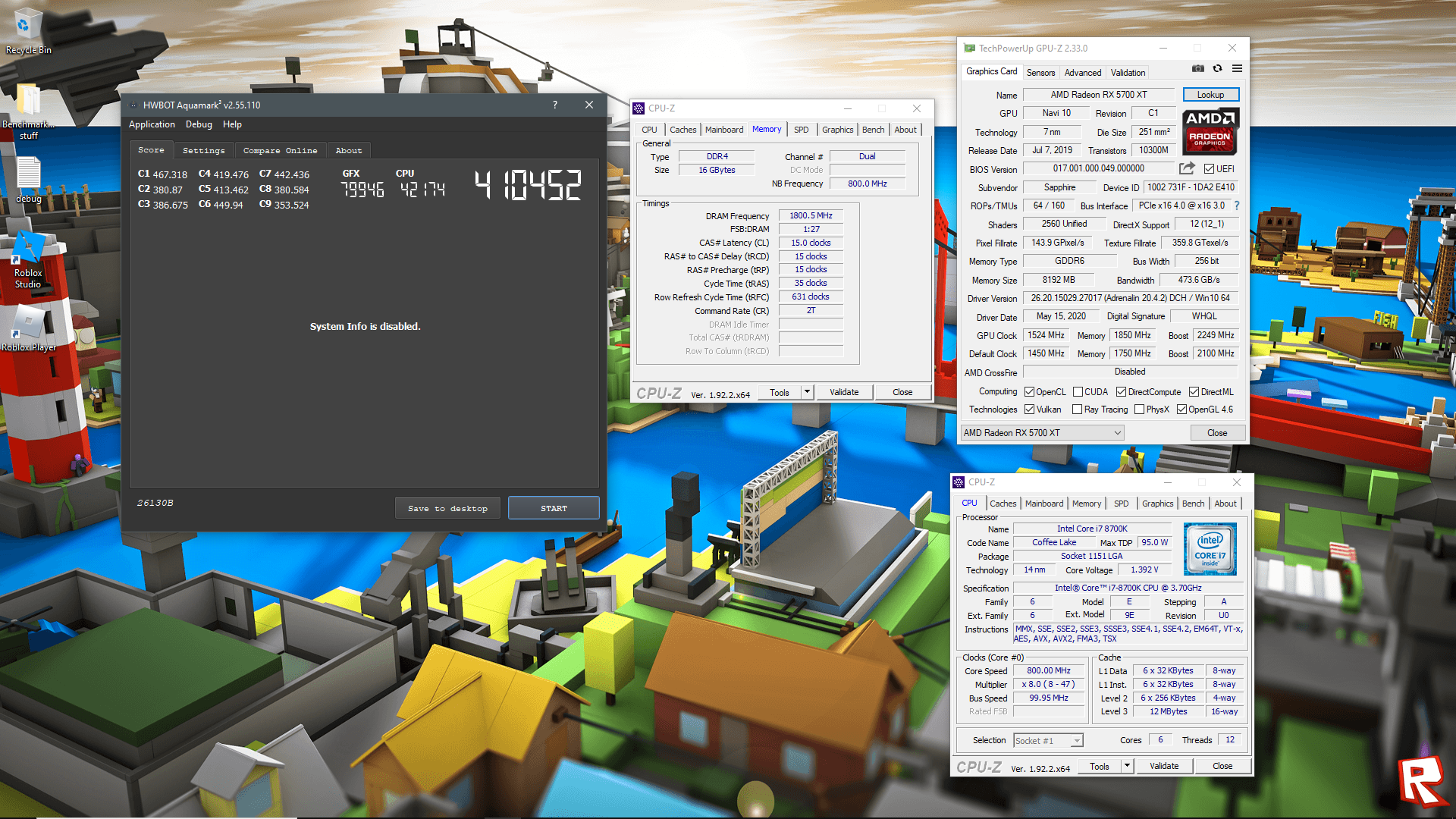Image resolution: width=1456 pixels, height=819 pixels.
Task: Switch to Aquamark Settings tab
Action: (x=203, y=150)
